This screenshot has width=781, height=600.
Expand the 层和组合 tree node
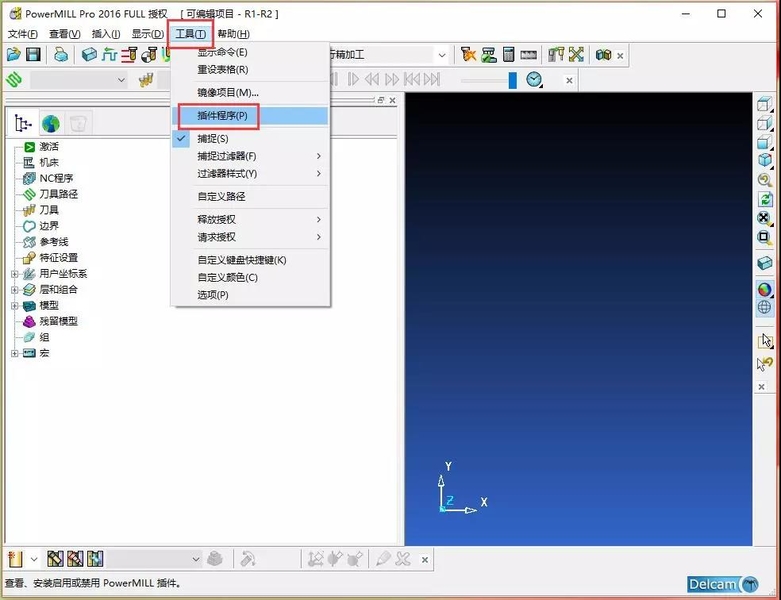[15, 290]
